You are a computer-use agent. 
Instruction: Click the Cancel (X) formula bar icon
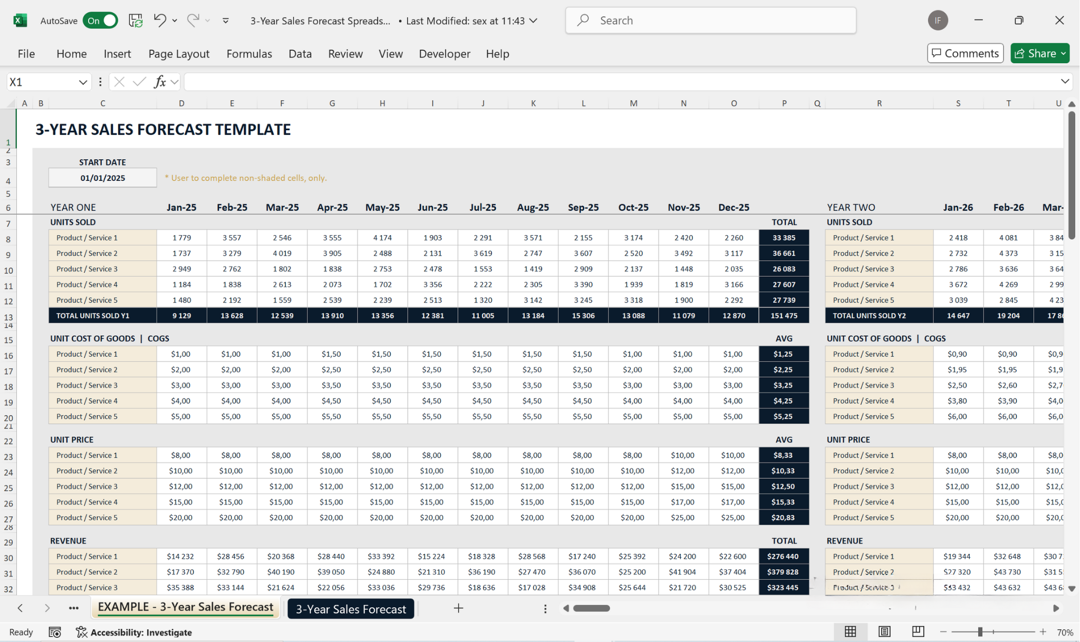point(118,82)
